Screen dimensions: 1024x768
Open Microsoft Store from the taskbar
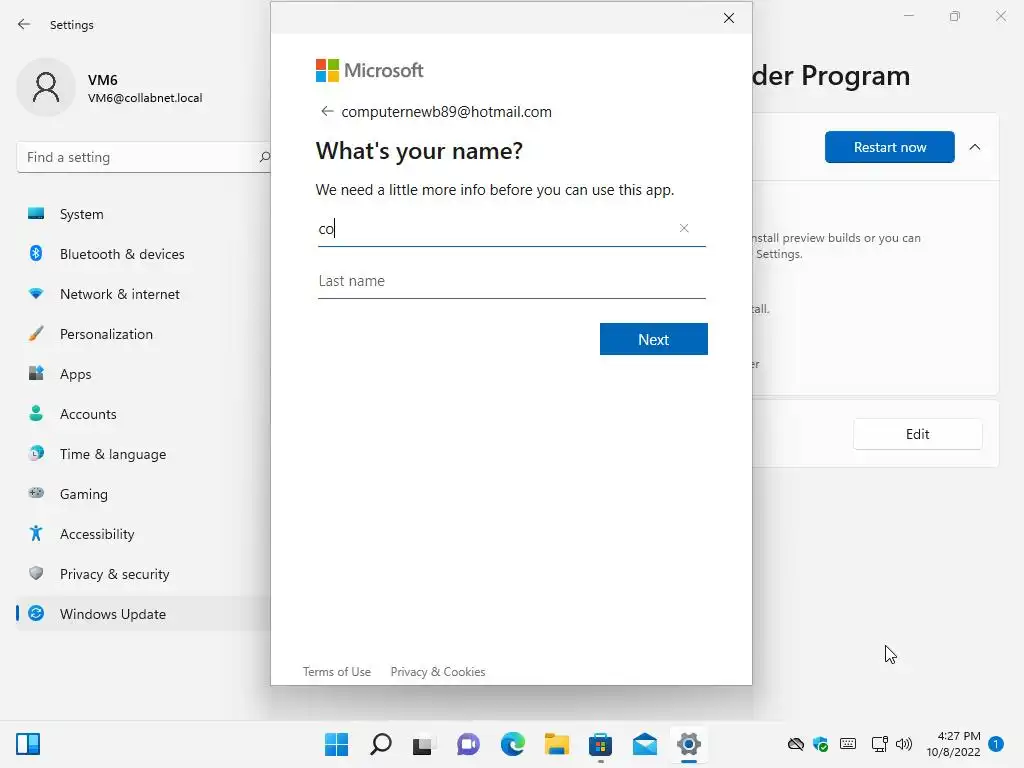(x=601, y=744)
